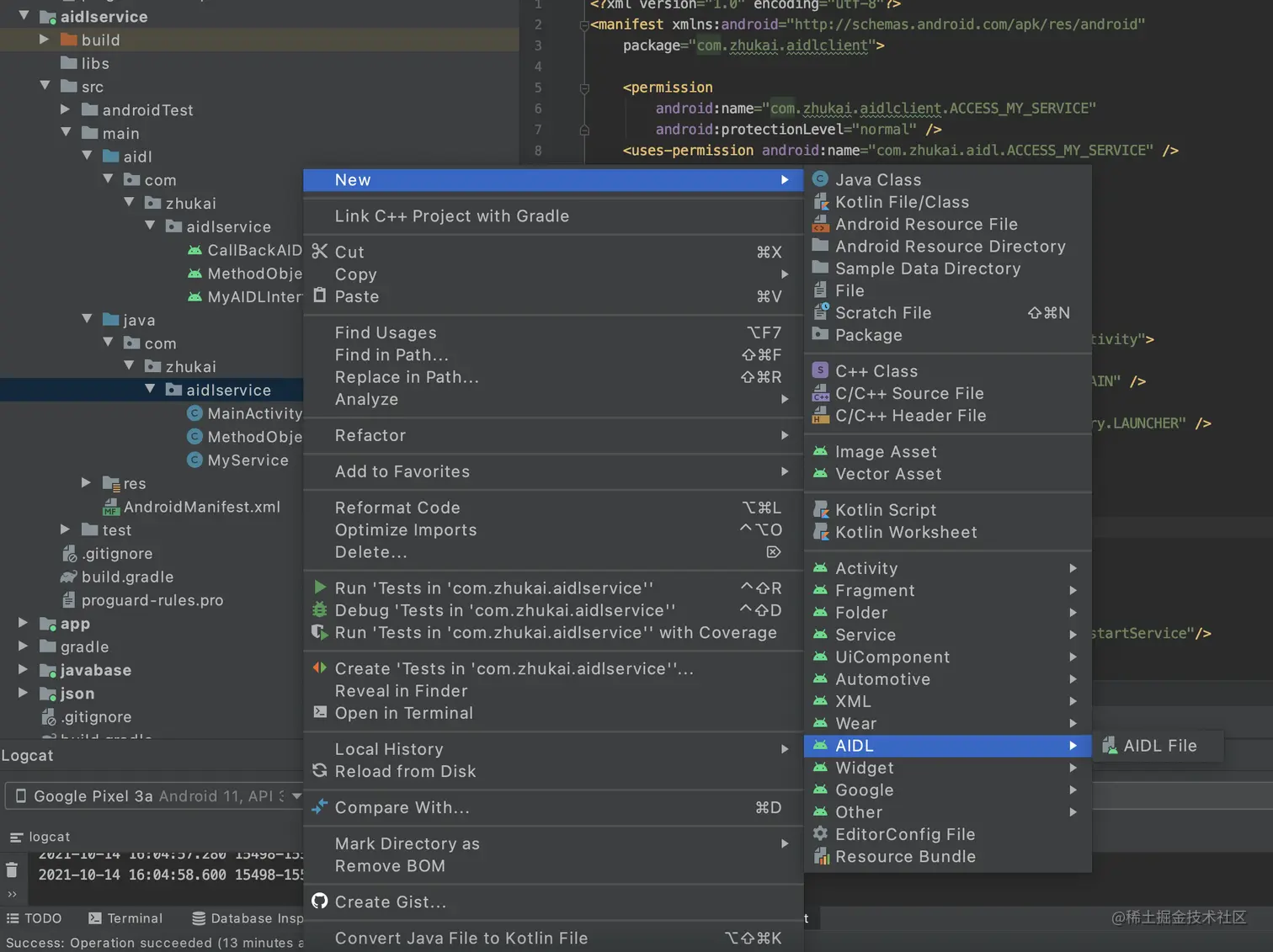Select Kotlin Worksheet entry

[x=947, y=532]
